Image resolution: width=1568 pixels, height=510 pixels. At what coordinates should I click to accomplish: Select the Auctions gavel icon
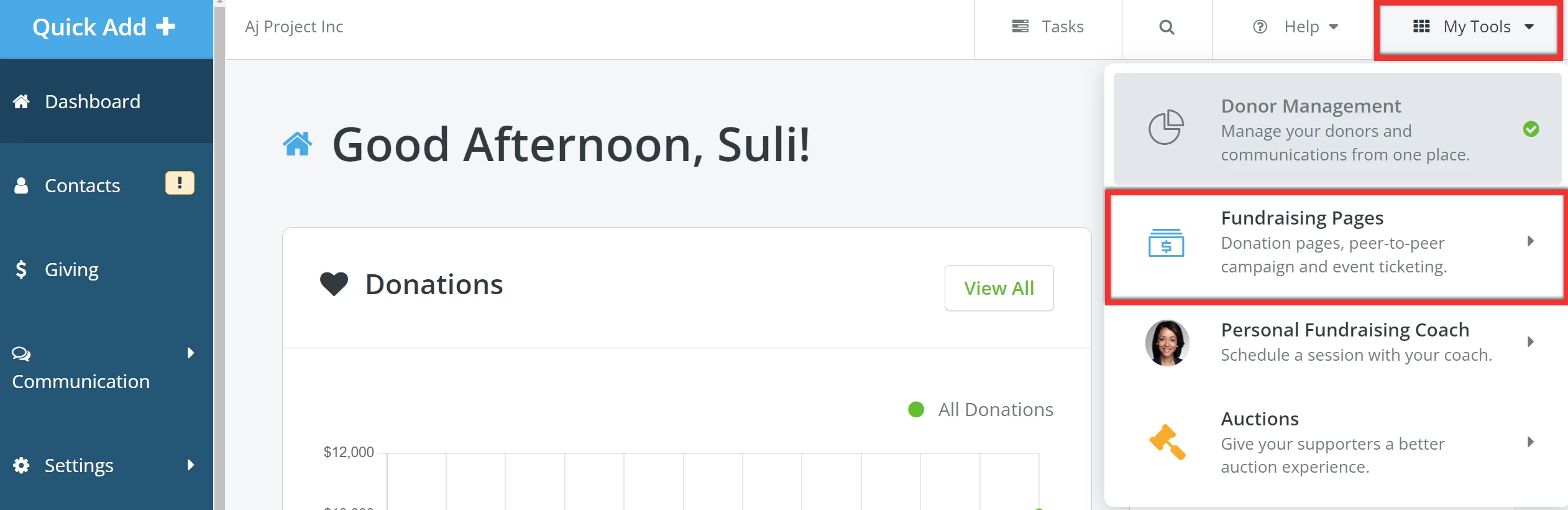[x=1167, y=442]
